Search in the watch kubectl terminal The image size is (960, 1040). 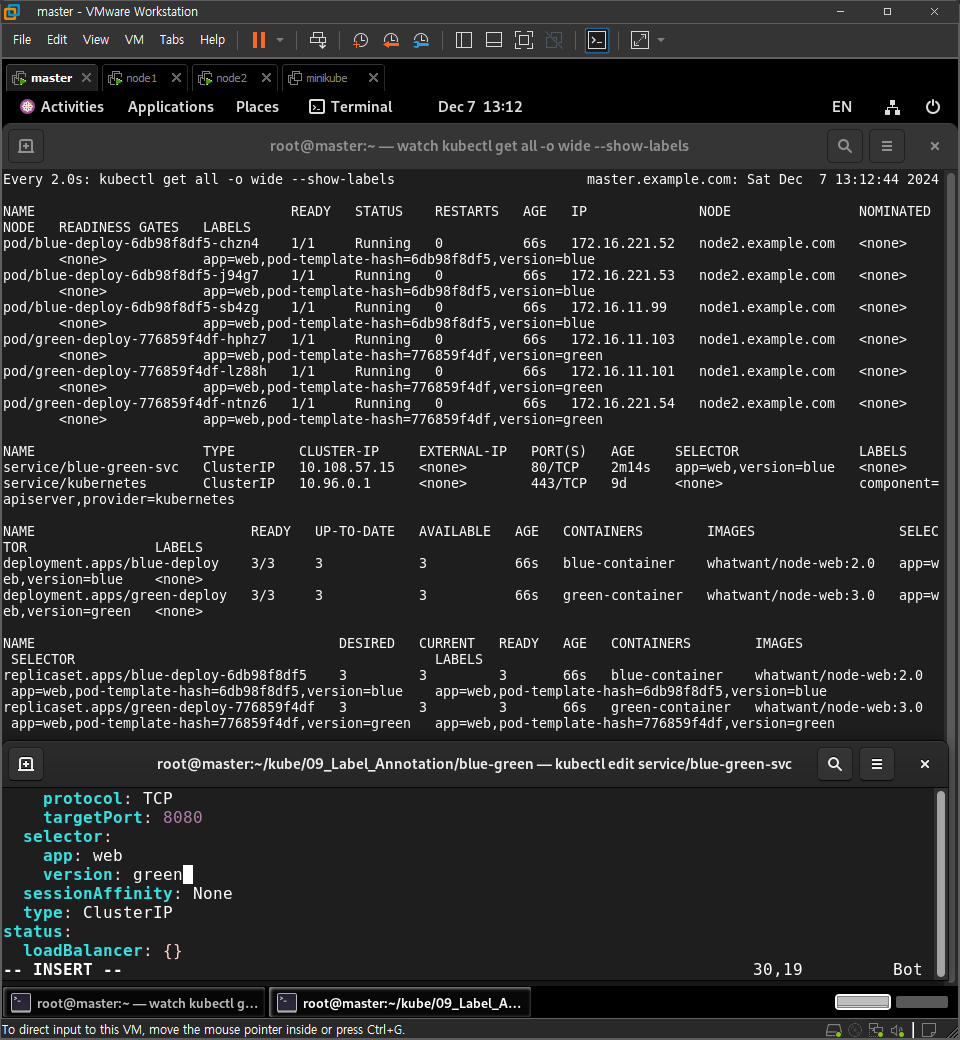tap(844, 146)
